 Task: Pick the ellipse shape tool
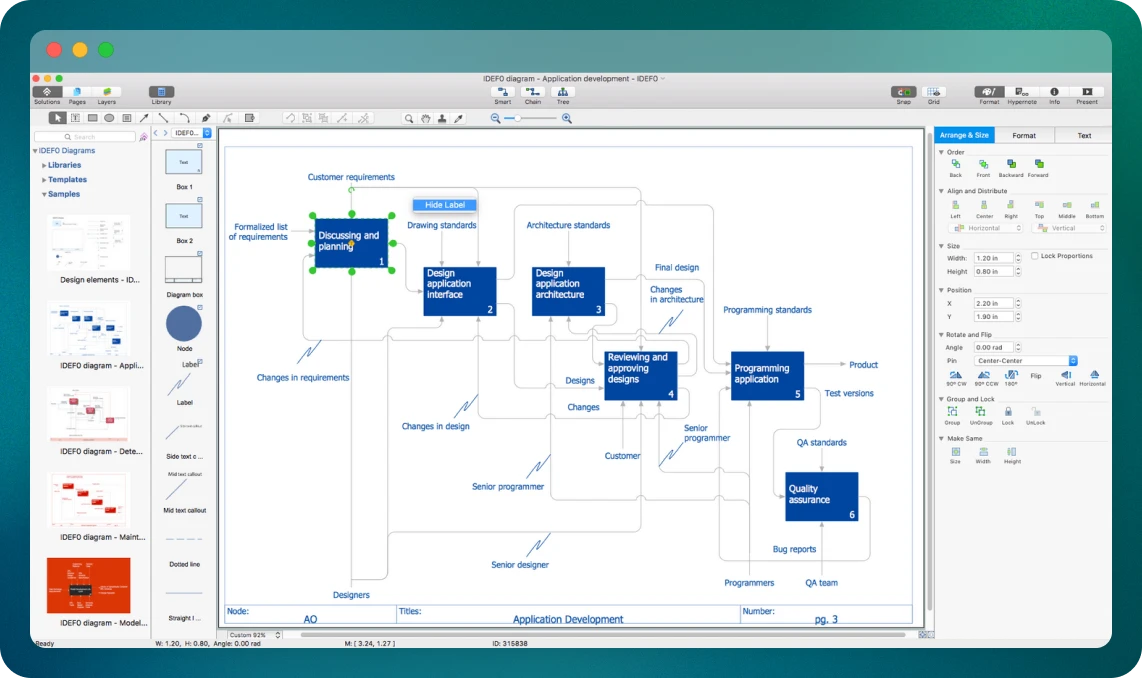109,118
